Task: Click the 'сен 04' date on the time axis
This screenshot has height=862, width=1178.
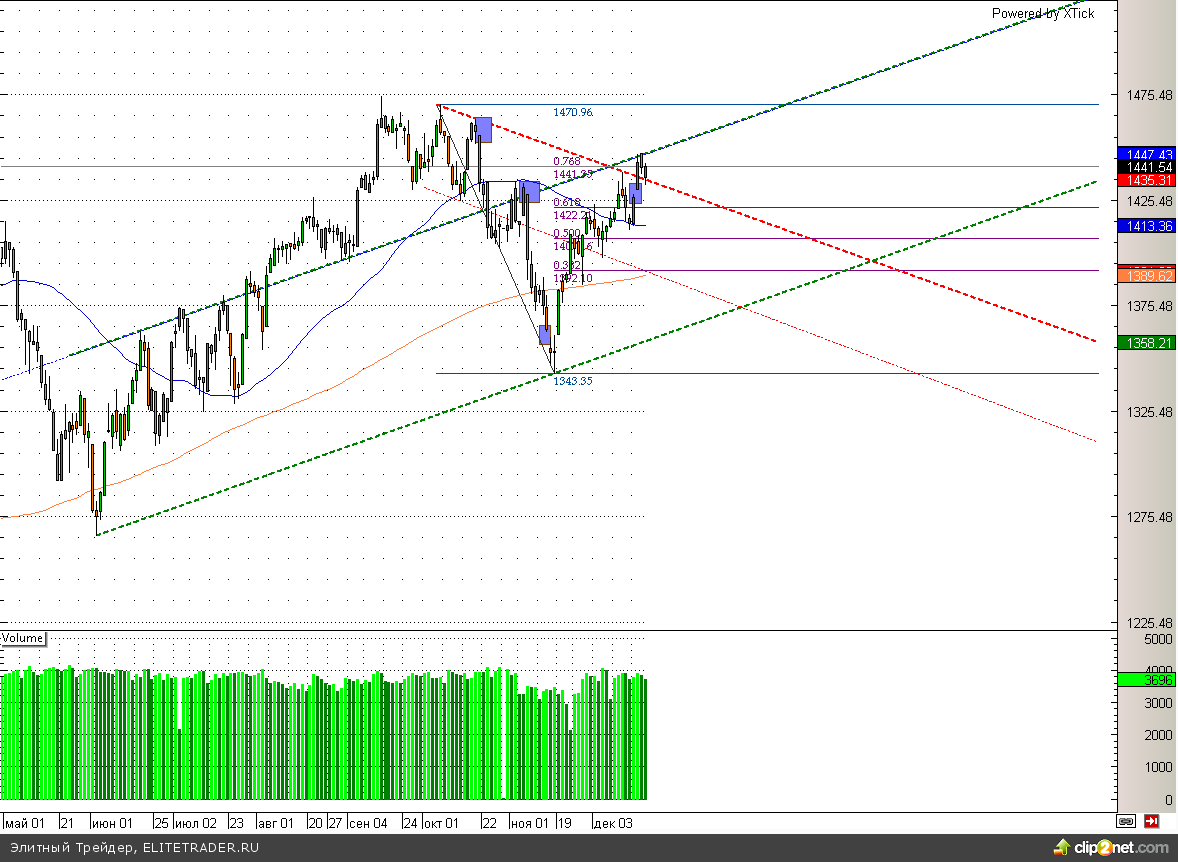Action: pyautogui.click(x=368, y=823)
